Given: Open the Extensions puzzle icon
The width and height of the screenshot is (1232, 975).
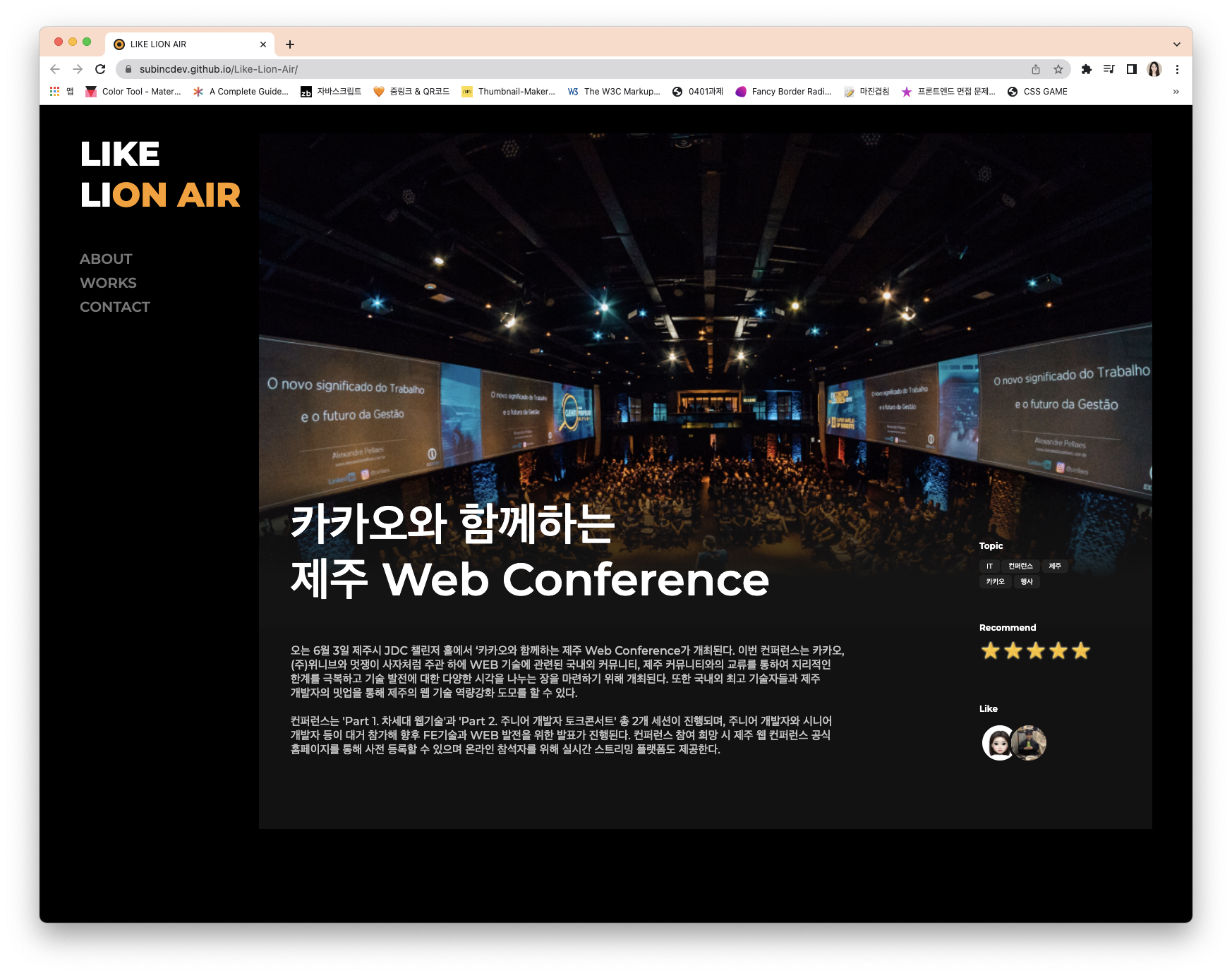Looking at the screenshot, I should (1087, 69).
